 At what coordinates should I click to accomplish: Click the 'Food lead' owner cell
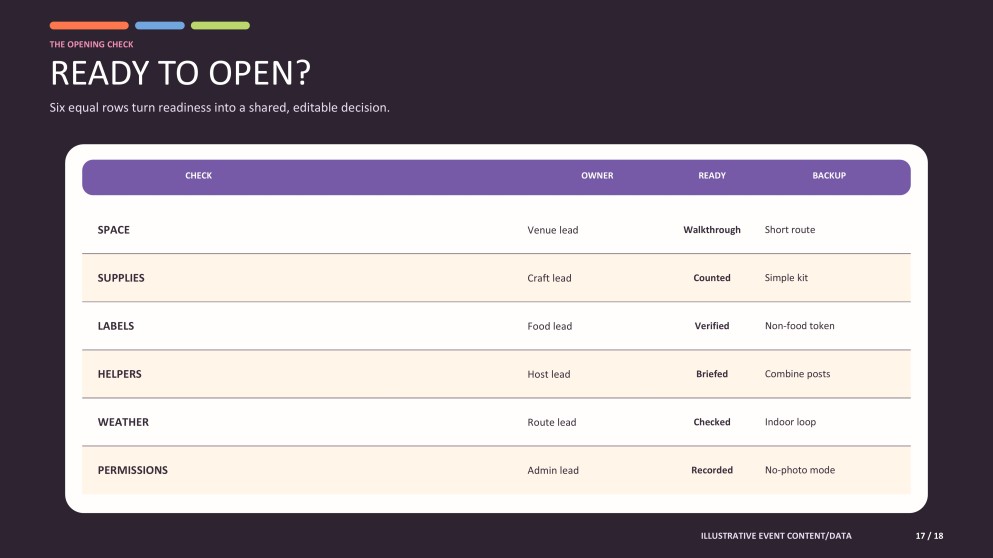click(550, 326)
